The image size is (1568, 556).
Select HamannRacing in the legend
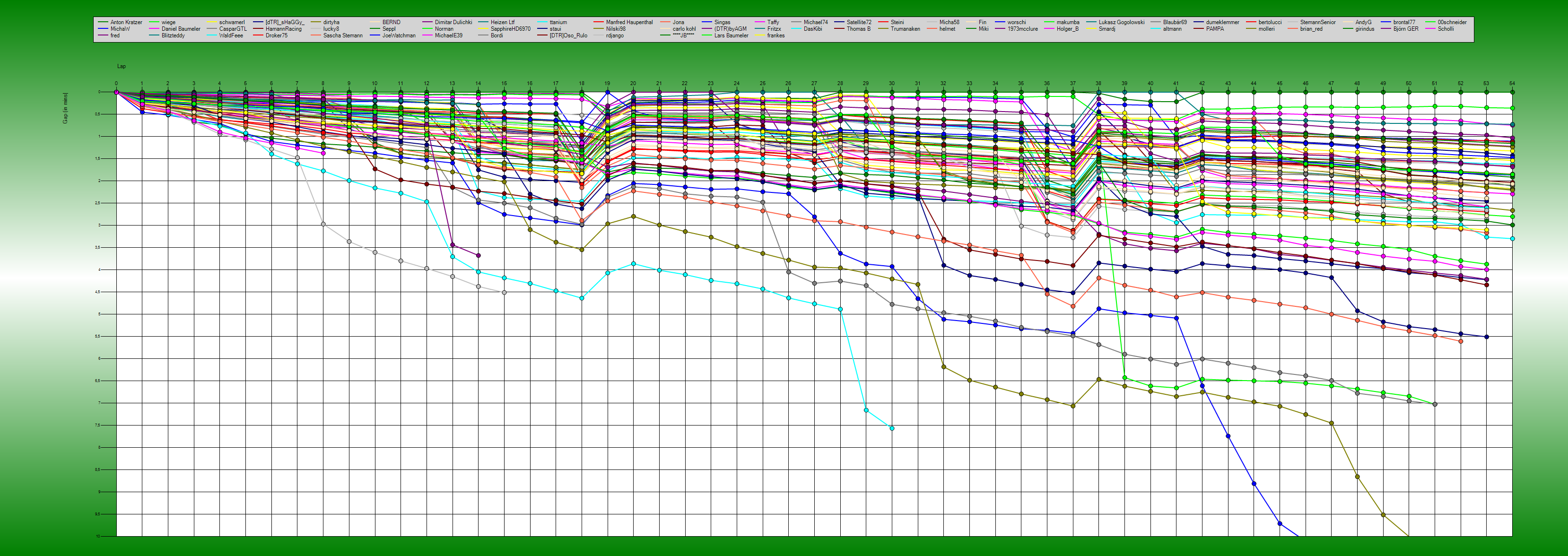(284, 29)
